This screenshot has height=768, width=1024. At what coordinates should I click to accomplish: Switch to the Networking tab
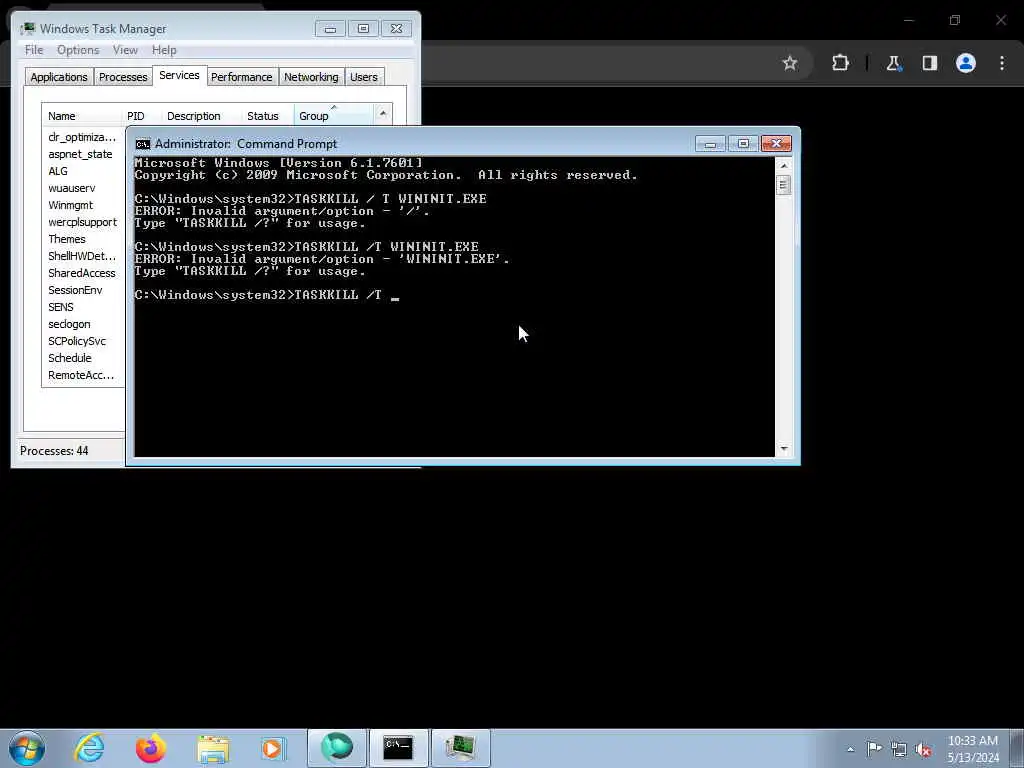311,77
